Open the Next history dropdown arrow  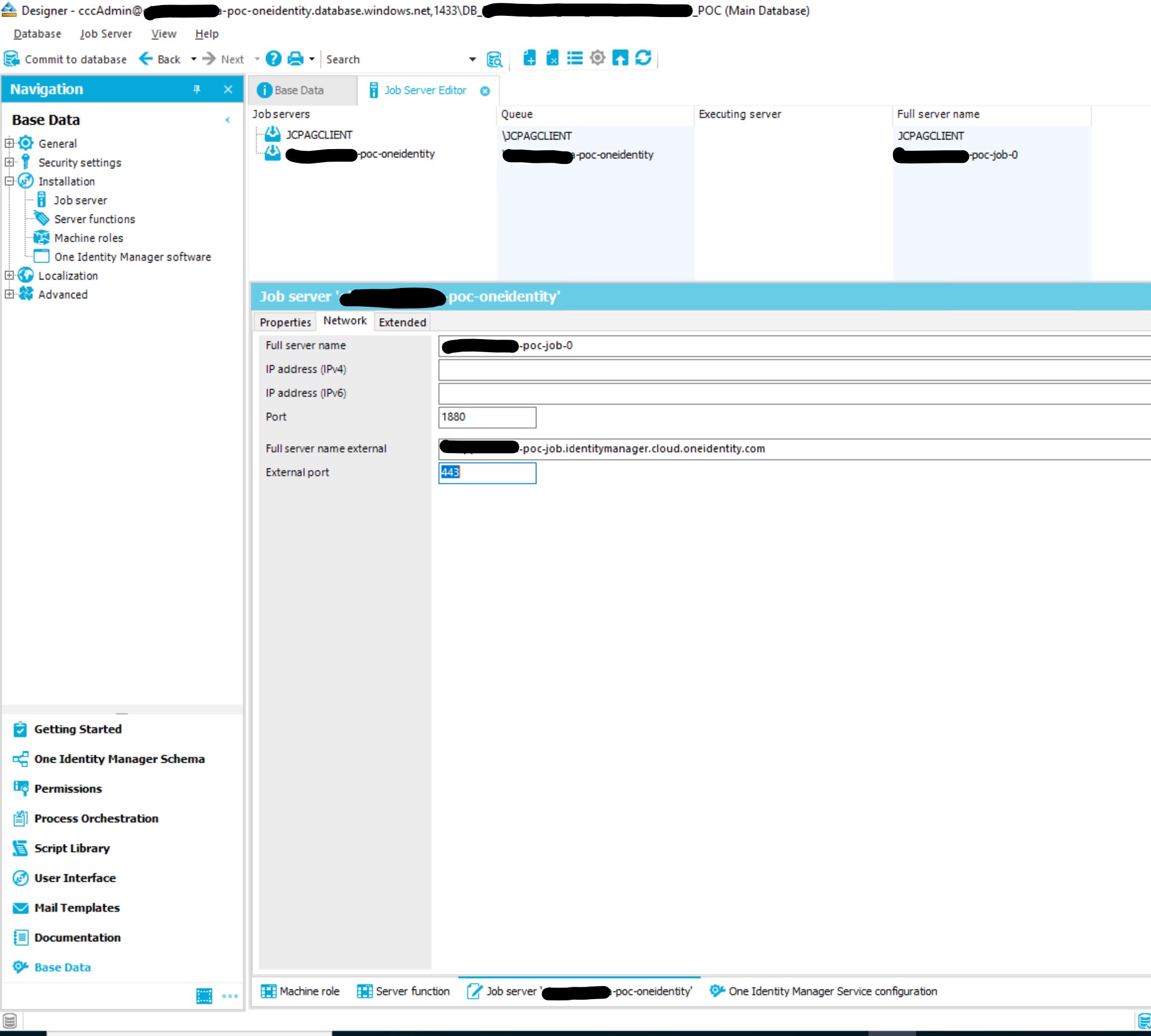257,59
